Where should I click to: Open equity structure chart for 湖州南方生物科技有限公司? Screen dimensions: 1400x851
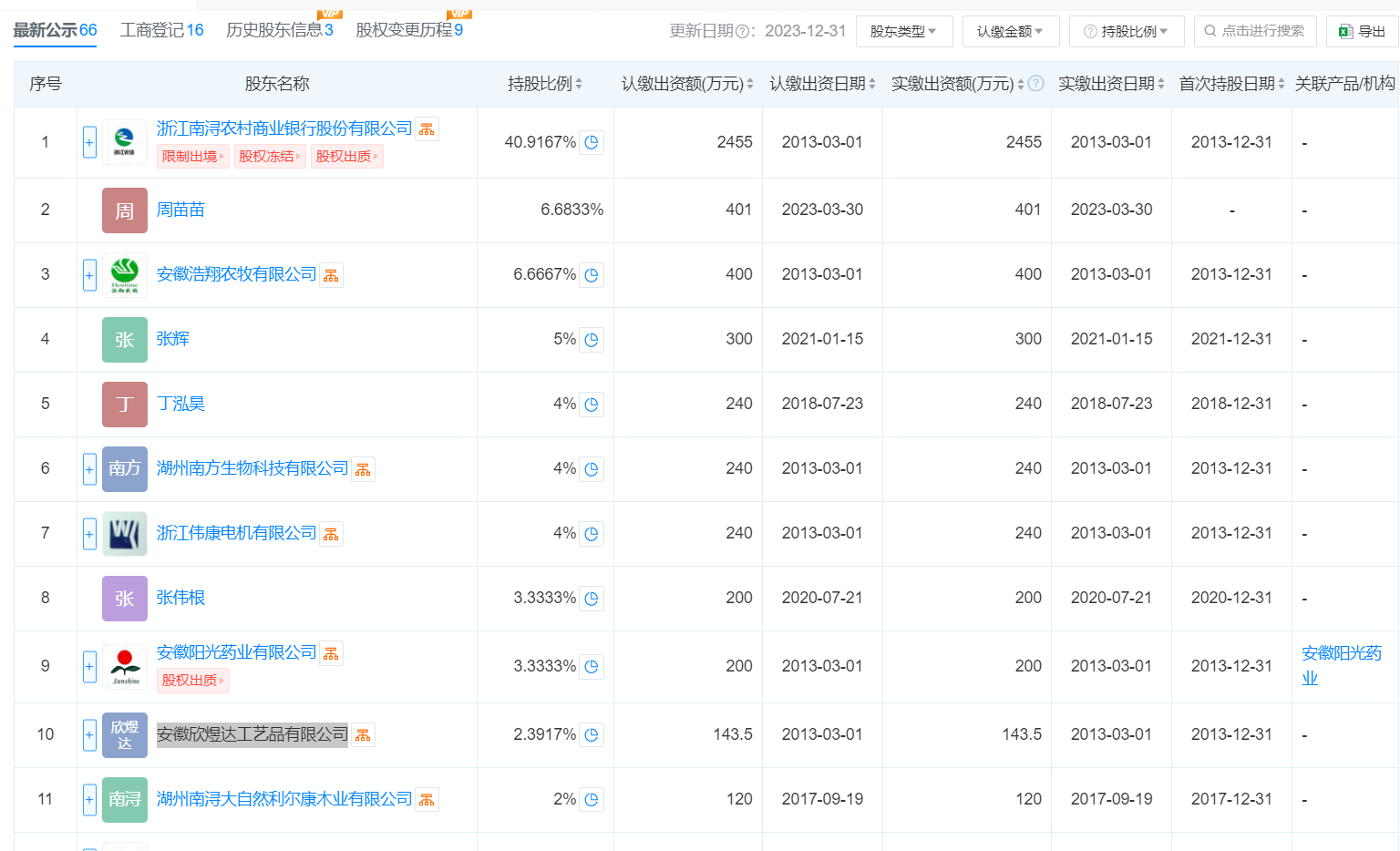(363, 469)
